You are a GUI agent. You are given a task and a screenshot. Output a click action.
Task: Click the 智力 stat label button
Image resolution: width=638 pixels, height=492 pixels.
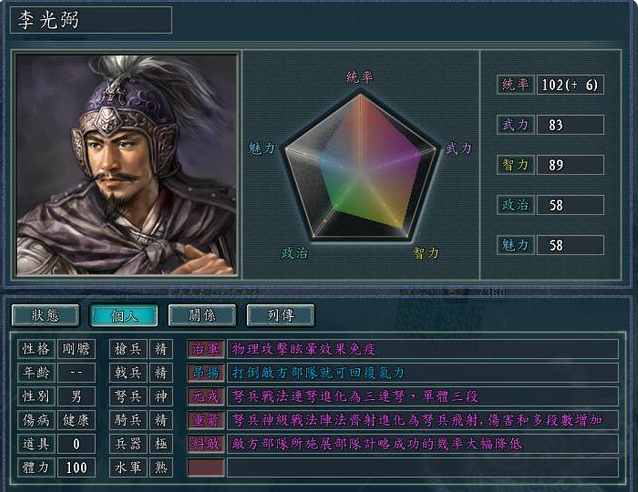(x=516, y=165)
